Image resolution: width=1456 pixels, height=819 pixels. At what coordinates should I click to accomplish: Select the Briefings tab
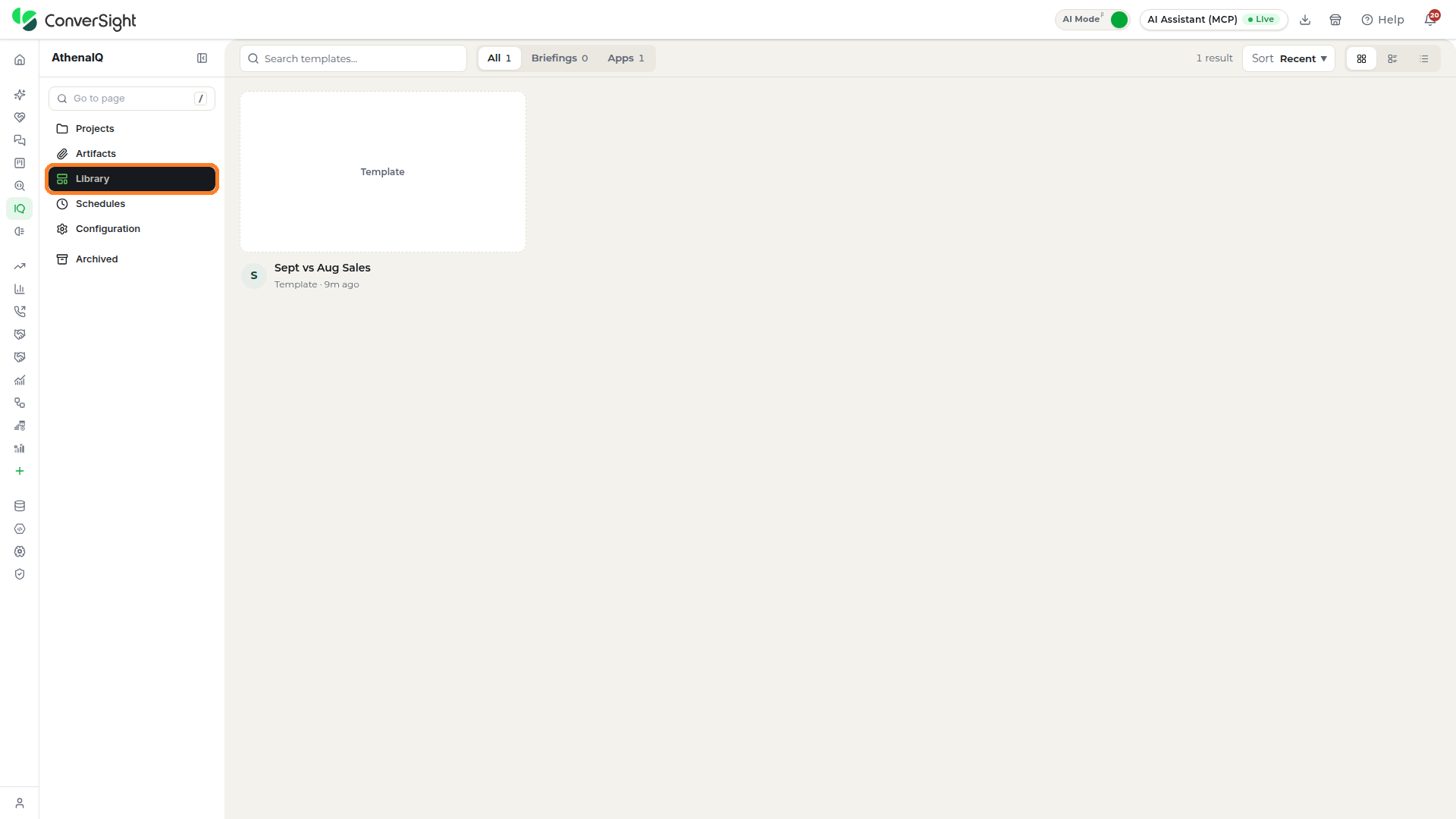pyautogui.click(x=560, y=58)
